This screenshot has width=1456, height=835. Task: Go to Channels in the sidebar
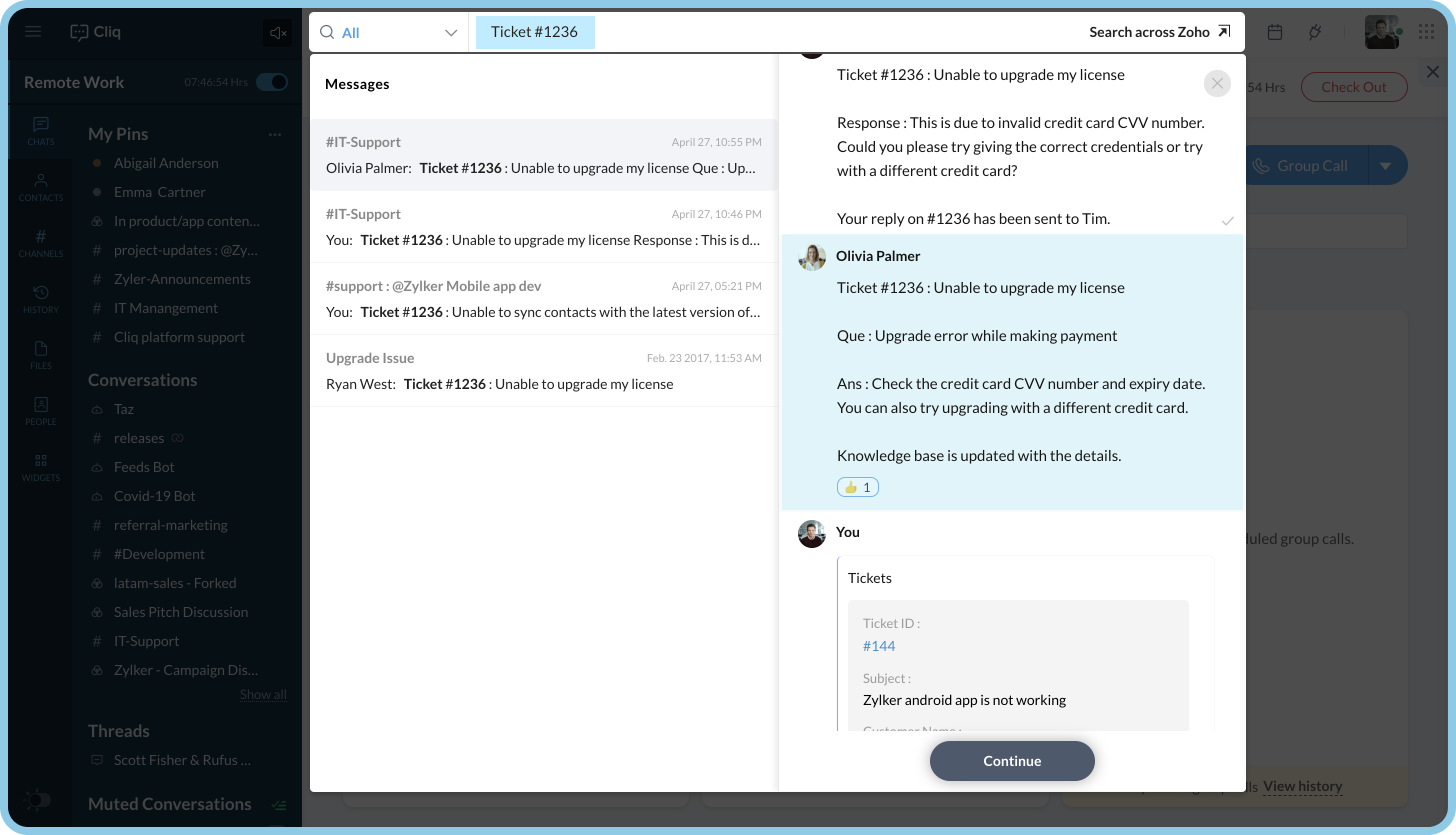(x=41, y=243)
